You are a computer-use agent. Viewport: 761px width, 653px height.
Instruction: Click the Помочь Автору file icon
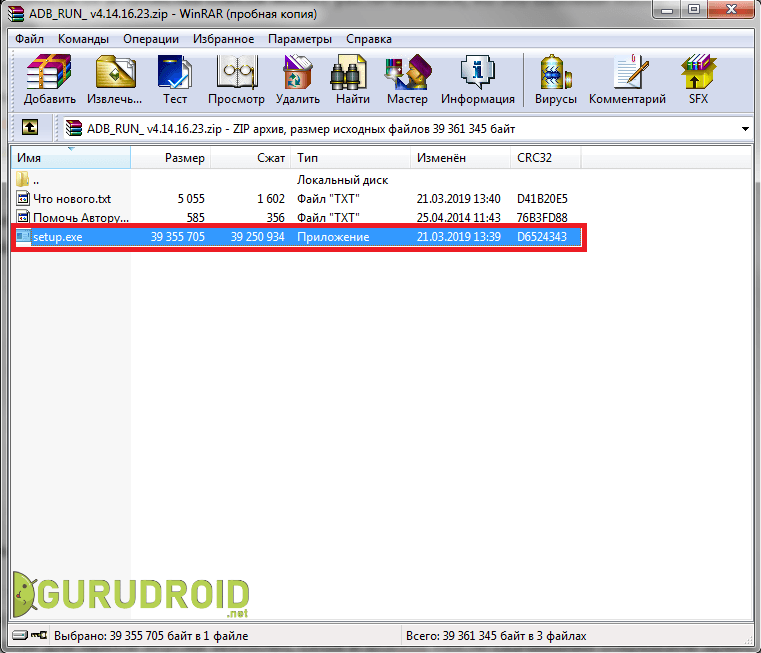pos(23,217)
